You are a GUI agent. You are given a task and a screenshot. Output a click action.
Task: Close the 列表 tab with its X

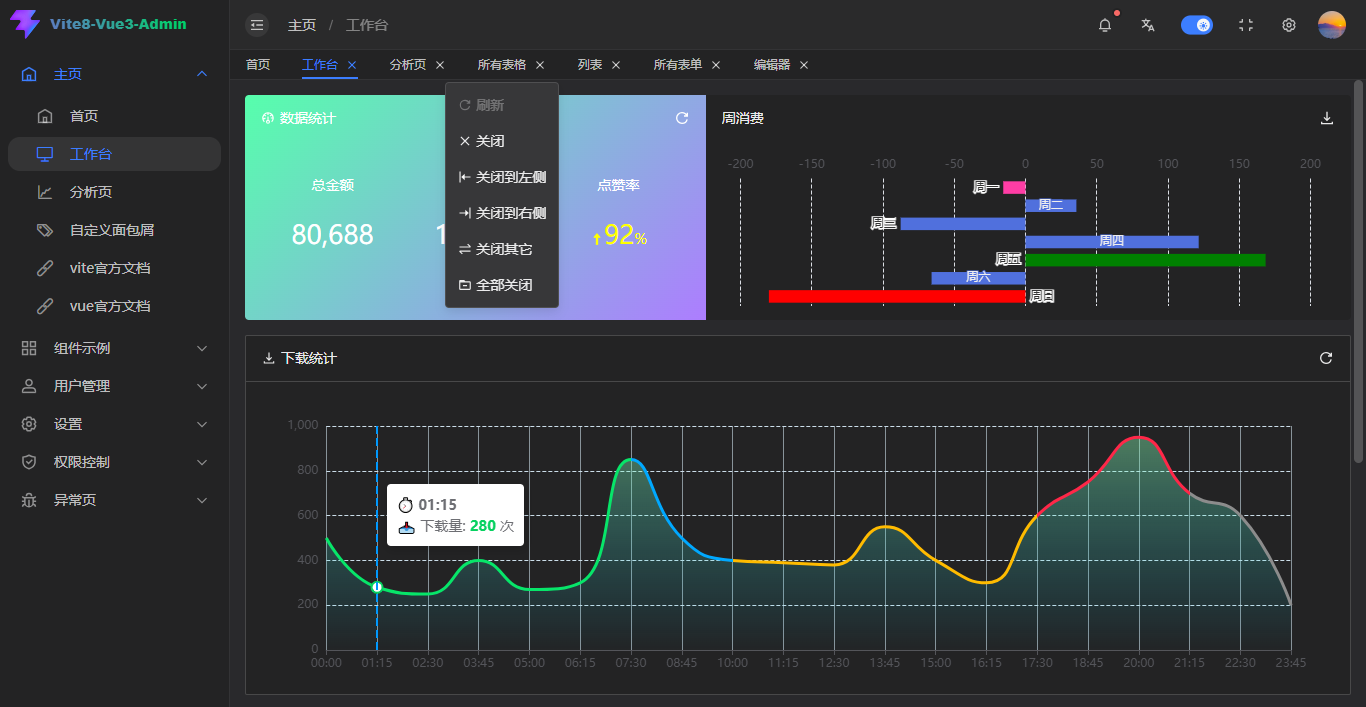pos(616,65)
